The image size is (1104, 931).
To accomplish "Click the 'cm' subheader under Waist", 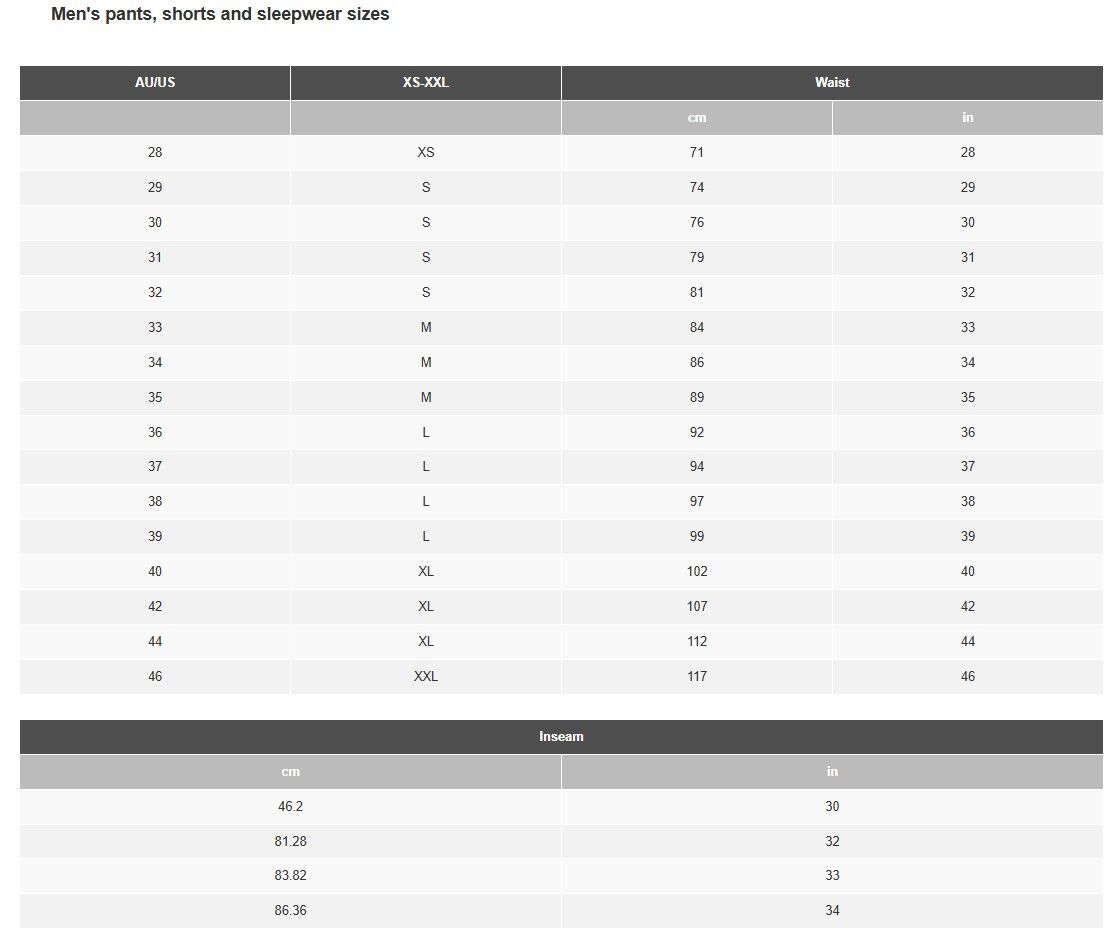I will click(x=697, y=118).
